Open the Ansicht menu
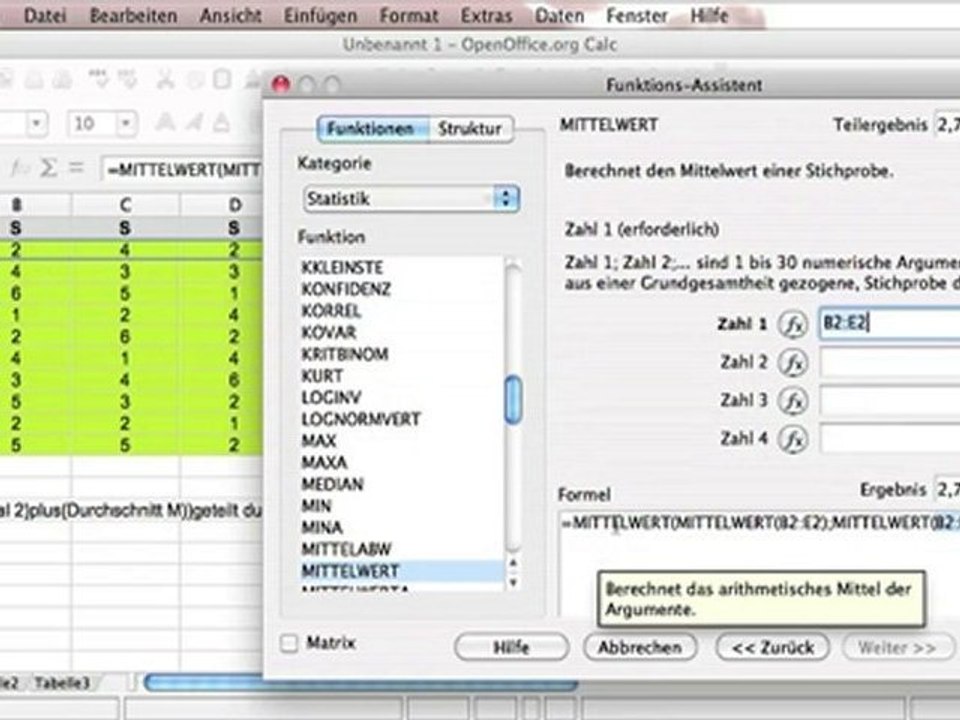Viewport: 960px width, 720px height. (x=231, y=15)
